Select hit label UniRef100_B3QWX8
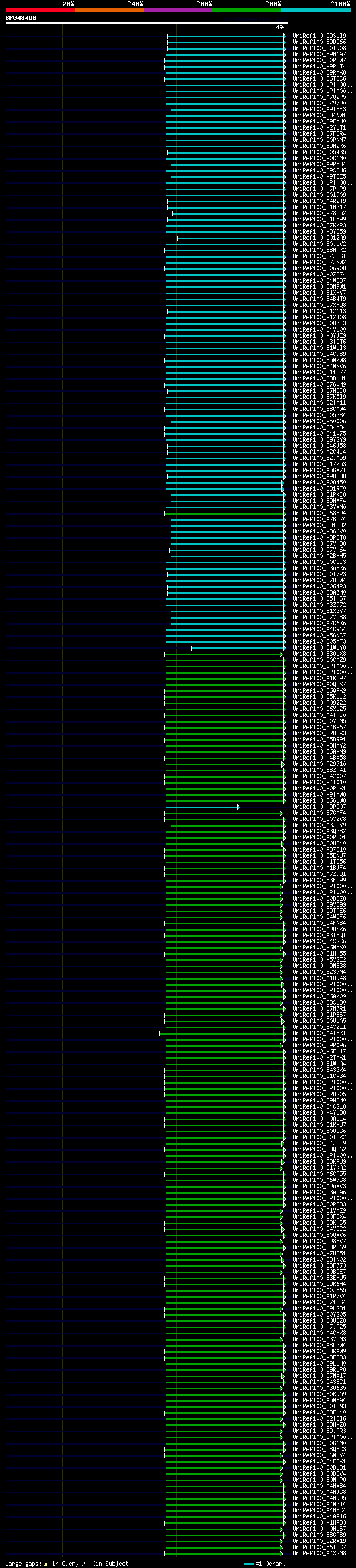This screenshot has width=356, height=1568. (x=319, y=654)
